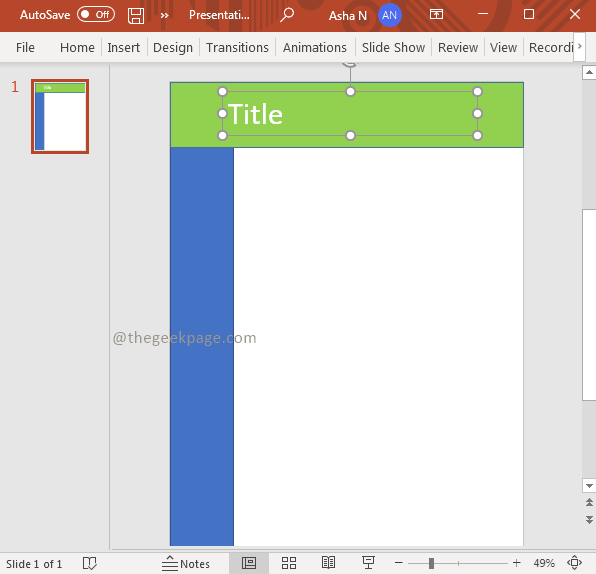
Task: Click the Asha N account name
Action: (347, 16)
